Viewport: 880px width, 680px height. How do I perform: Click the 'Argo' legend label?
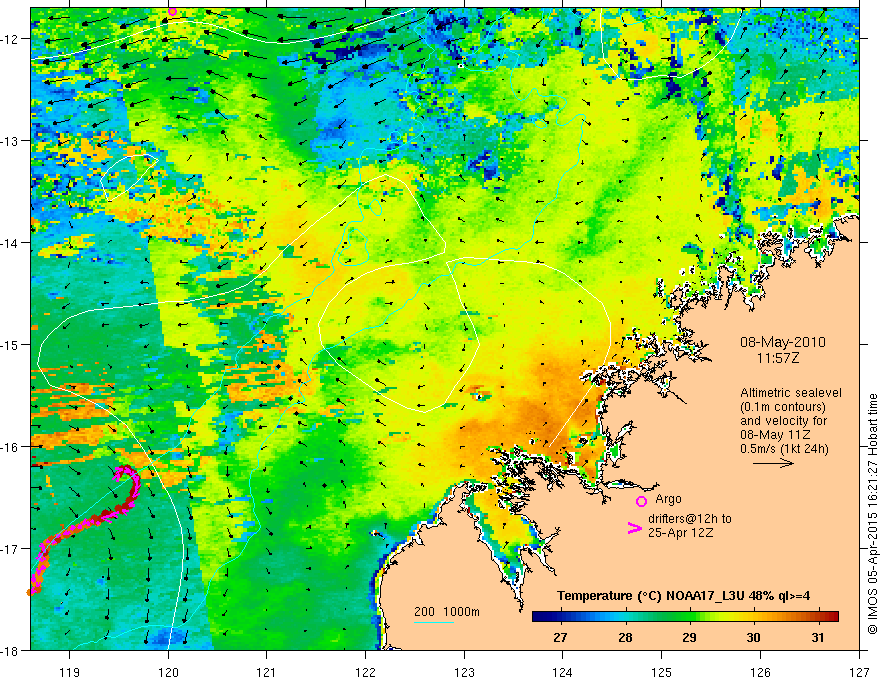click(x=668, y=499)
